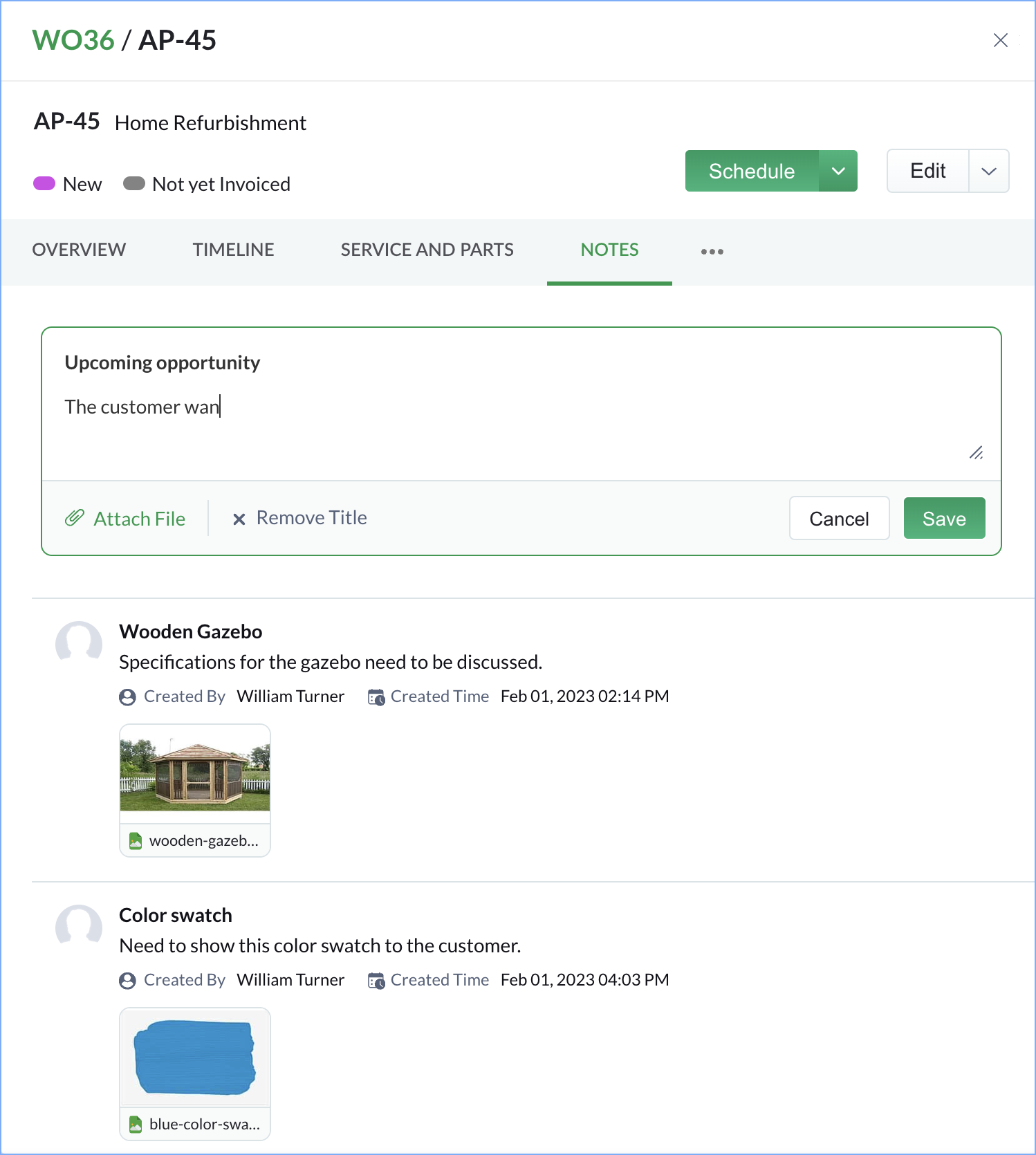Click Created Time calendar icon under Wooden Gazebo
This screenshot has width=1036, height=1155.
376,697
